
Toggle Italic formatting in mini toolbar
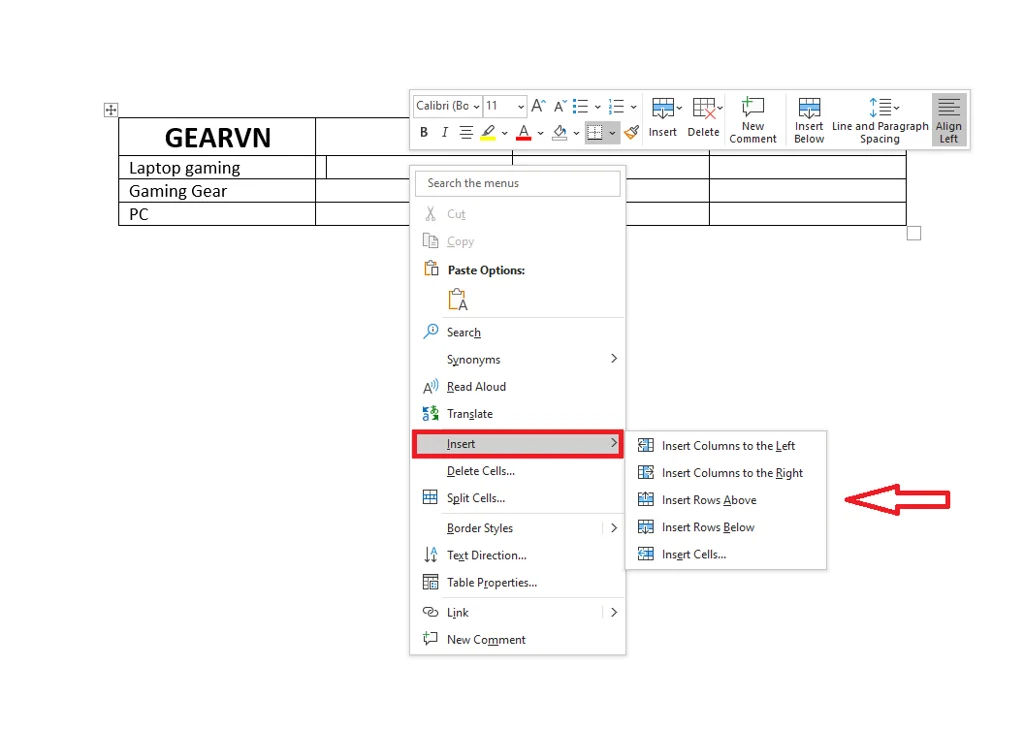(x=445, y=133)
